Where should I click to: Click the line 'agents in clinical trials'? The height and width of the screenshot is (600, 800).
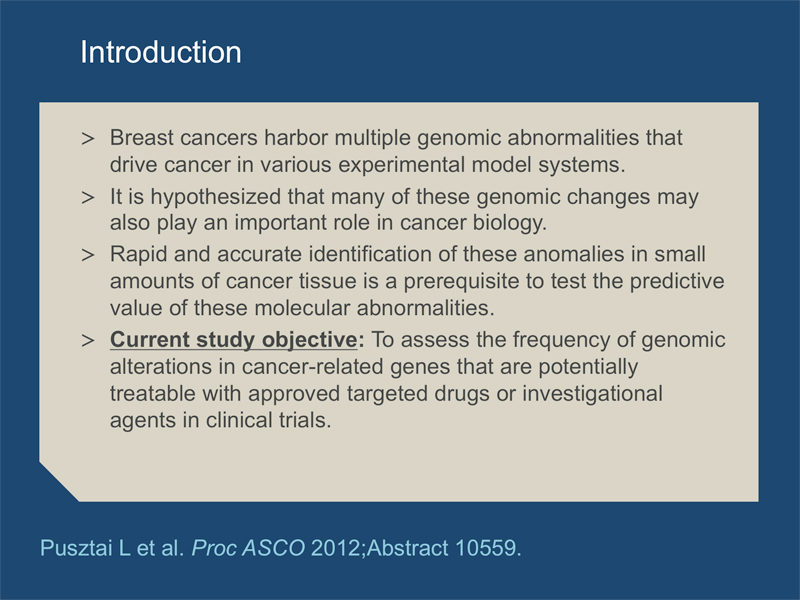coord(220,420)
